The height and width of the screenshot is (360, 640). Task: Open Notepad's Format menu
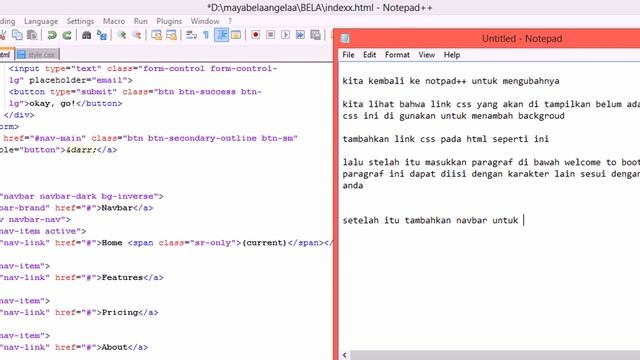tap(397, 55)
